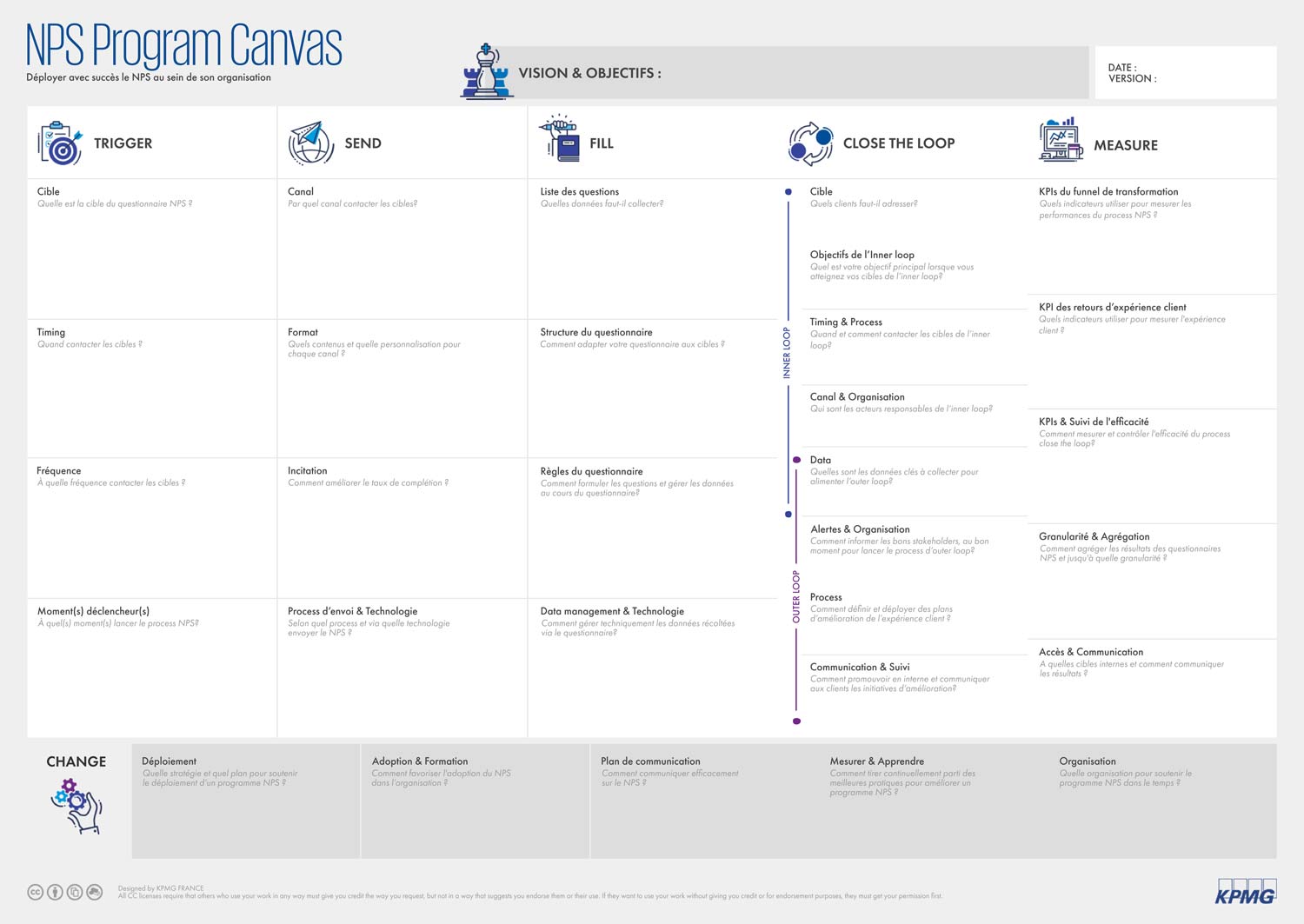Click the NPS Program Canvas title

(183, 45)
